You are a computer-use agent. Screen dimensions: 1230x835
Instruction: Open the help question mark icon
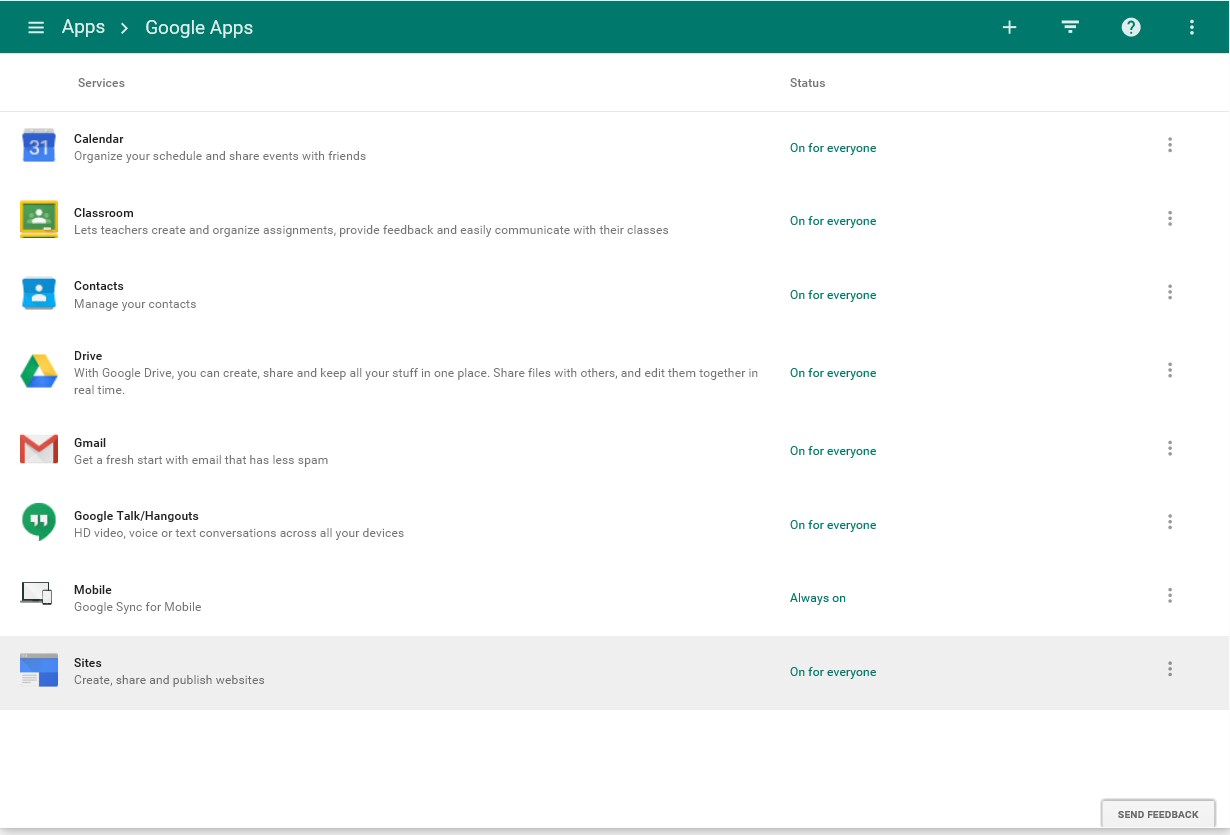[x=1131, y=27]
